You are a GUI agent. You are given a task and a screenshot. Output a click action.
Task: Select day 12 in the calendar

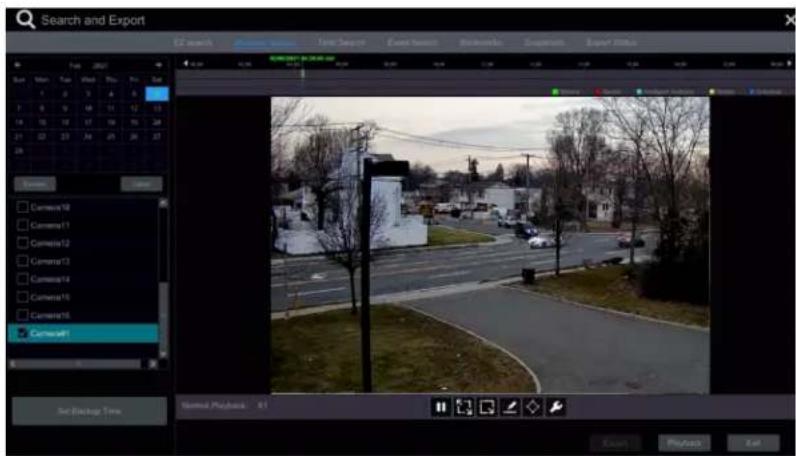click(134, 108)
